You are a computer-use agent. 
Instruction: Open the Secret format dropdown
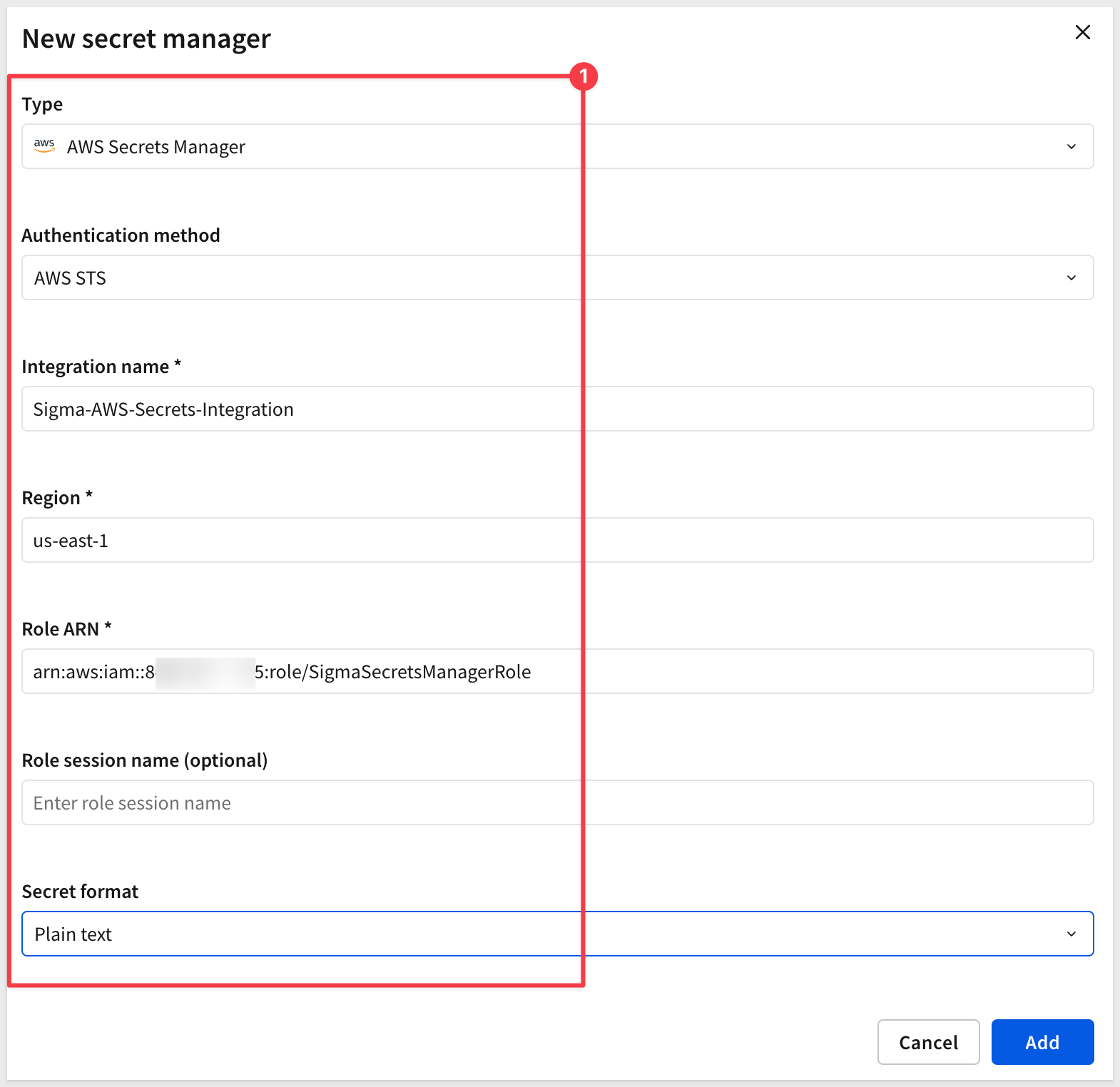tap(557, 934)
